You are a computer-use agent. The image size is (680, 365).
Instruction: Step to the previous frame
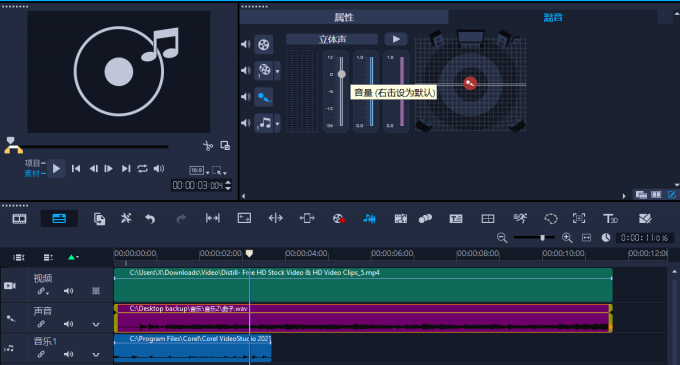[x=93, y=168]
